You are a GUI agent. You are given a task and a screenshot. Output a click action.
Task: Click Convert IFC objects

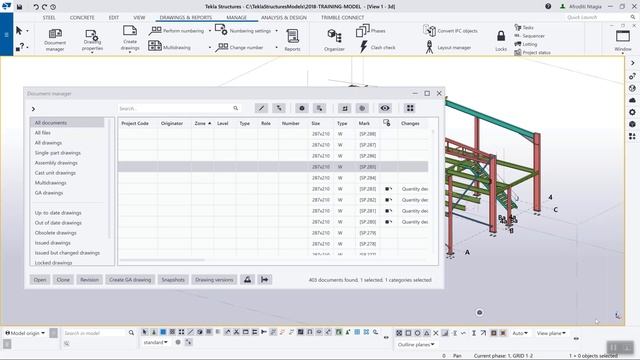[x=450, y=31]
